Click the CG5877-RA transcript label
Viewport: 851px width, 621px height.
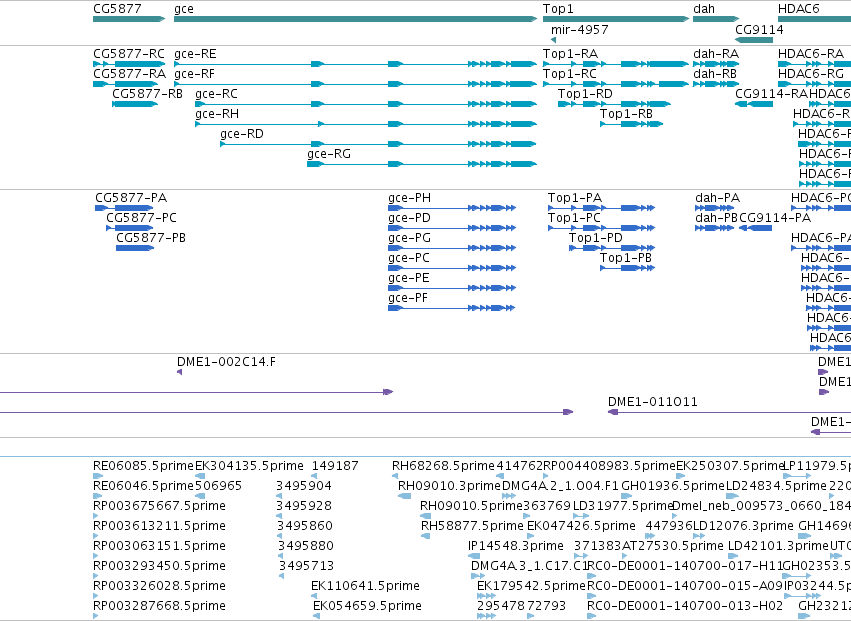pos(129,74)
